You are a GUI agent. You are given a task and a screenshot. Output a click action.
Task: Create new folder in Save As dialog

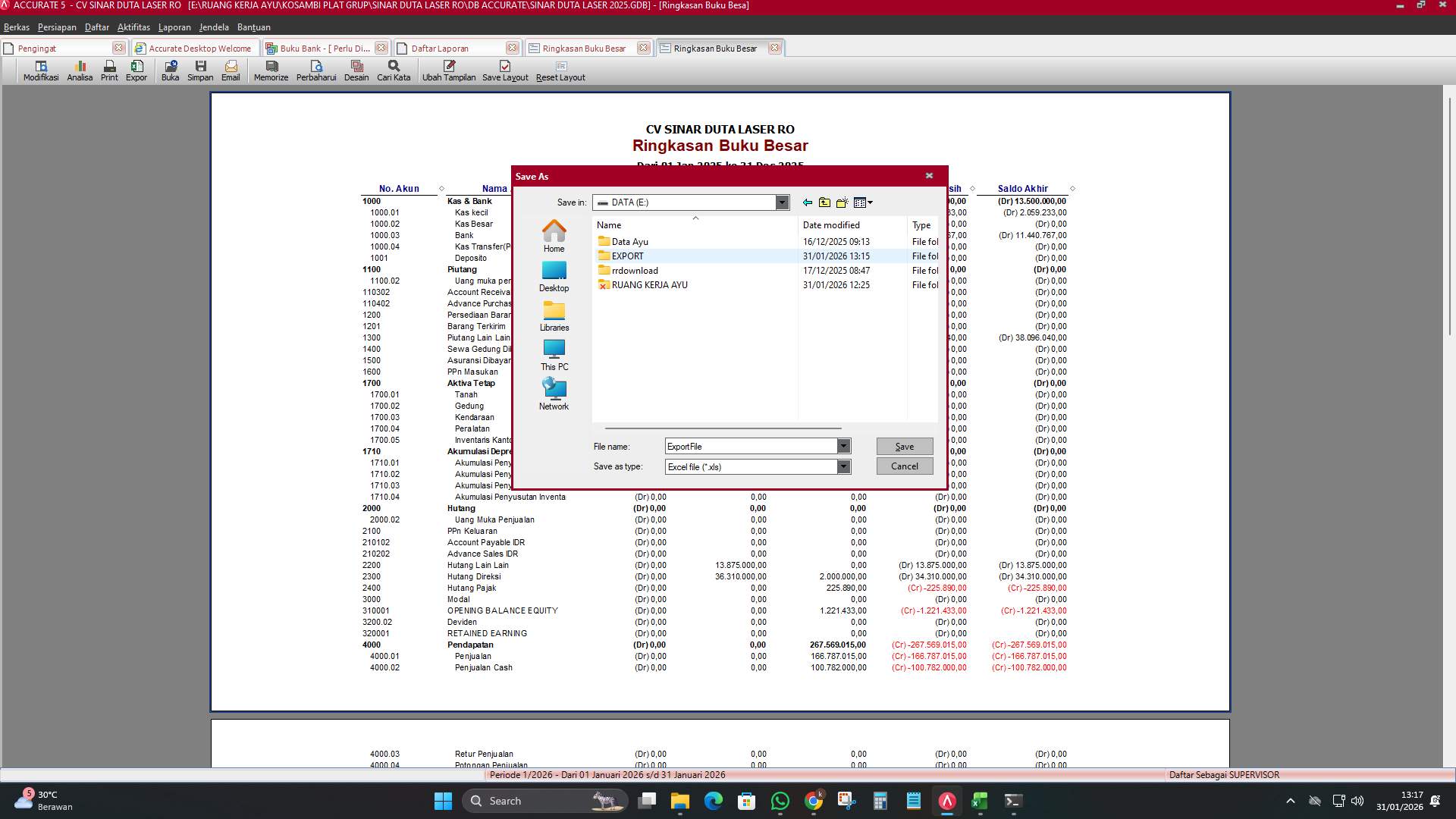842,202
